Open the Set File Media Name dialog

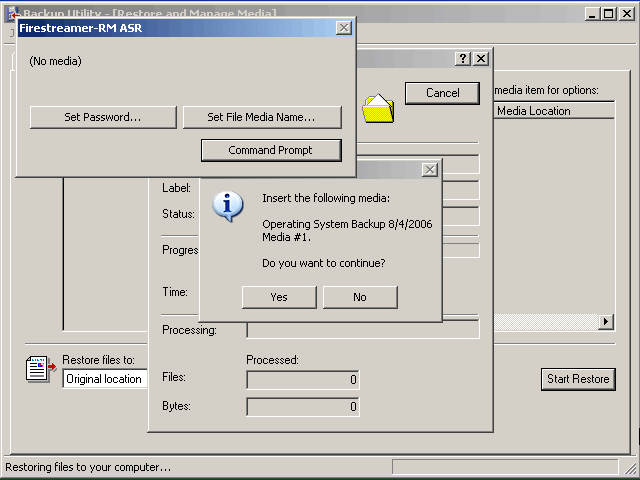click(x=262, y=118)
